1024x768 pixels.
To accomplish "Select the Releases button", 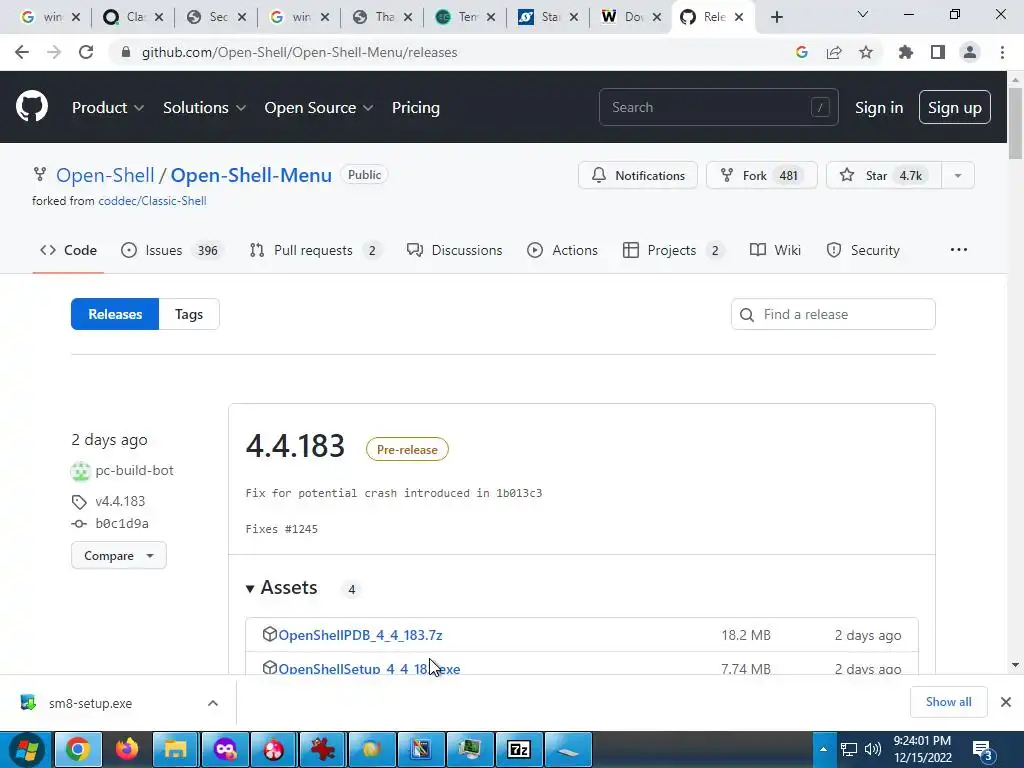I will click(x=115, y=314).
